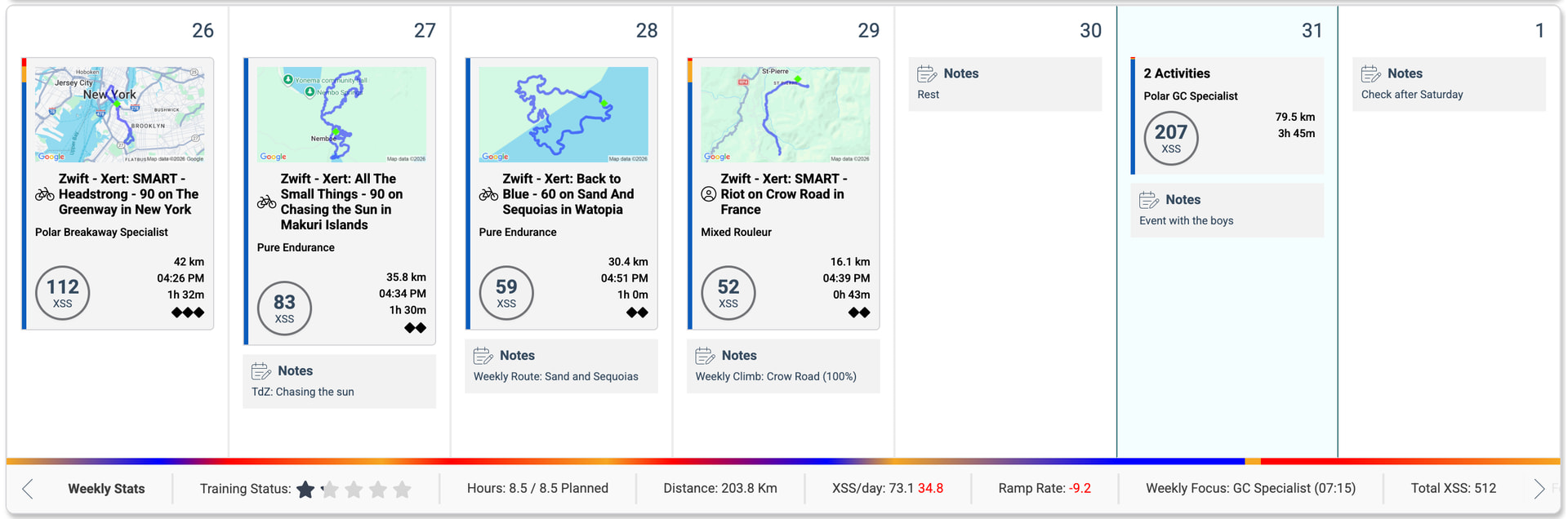The image size is (1568, 519).
Task: Select the Weekly Stats label
Action: click(106, 489)
